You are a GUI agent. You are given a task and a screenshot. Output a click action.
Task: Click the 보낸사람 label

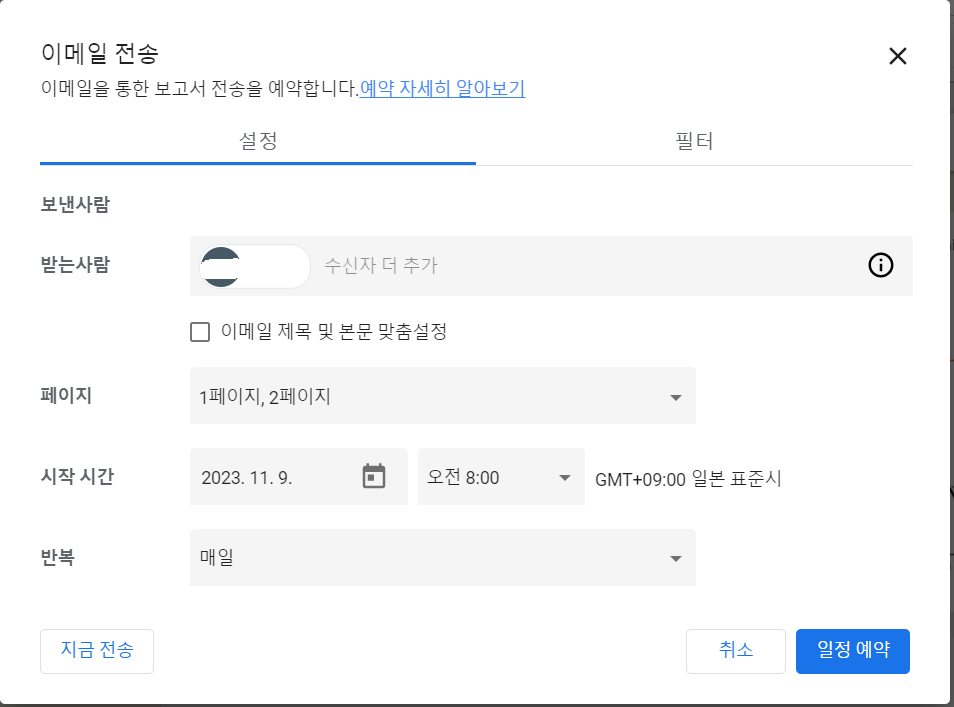tap(75, 204)
